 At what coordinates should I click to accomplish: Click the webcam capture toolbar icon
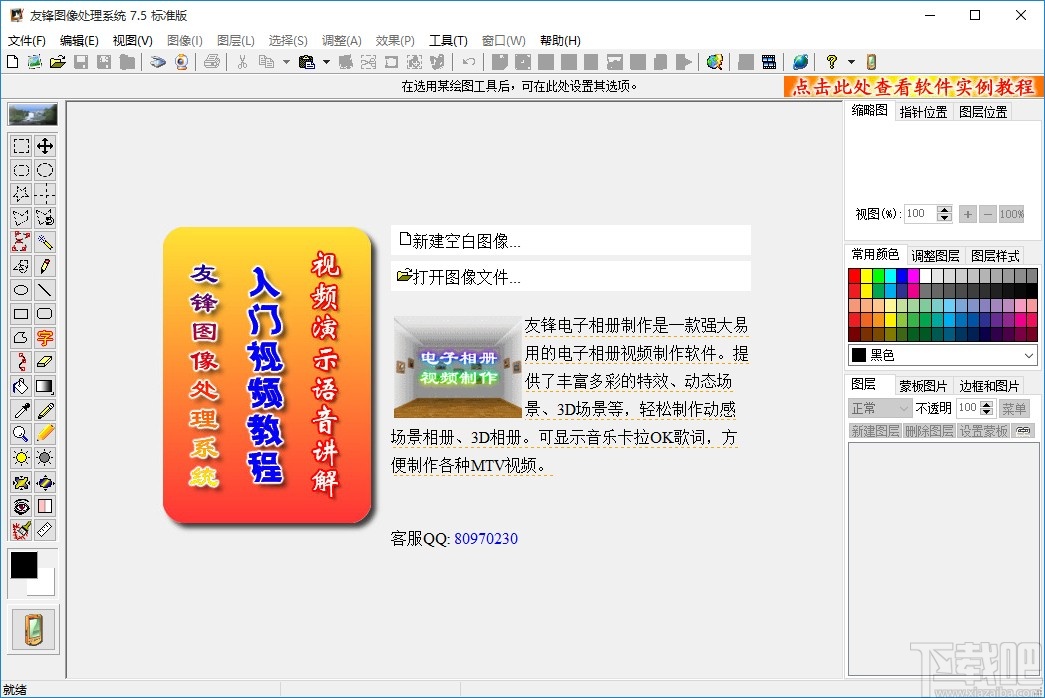(181, 62)
